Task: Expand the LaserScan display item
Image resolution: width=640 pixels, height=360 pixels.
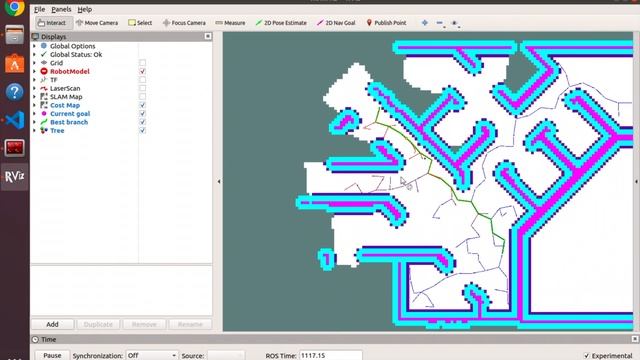Action: [x=35, y=88]
